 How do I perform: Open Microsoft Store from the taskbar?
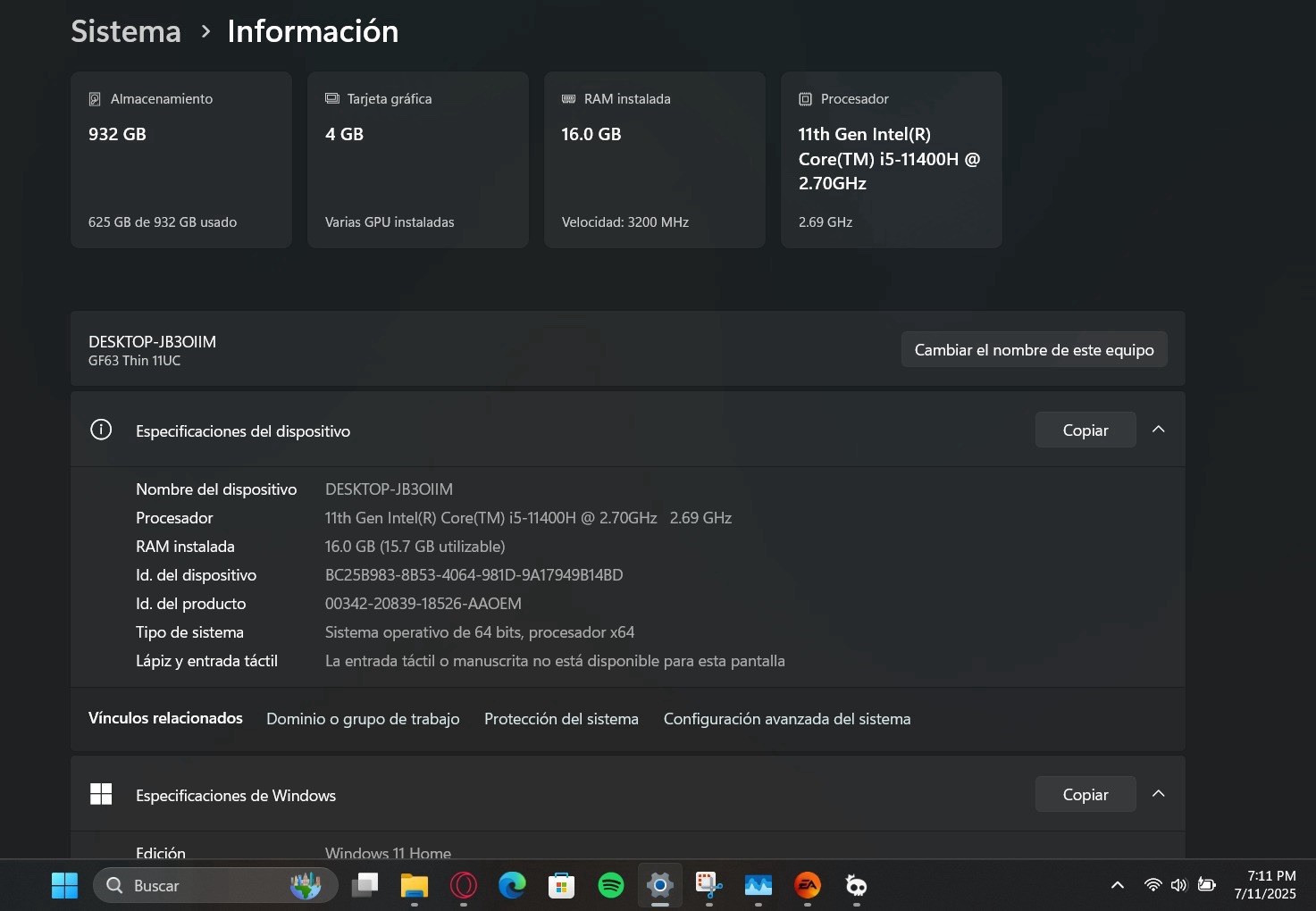[x=561, y=885]
